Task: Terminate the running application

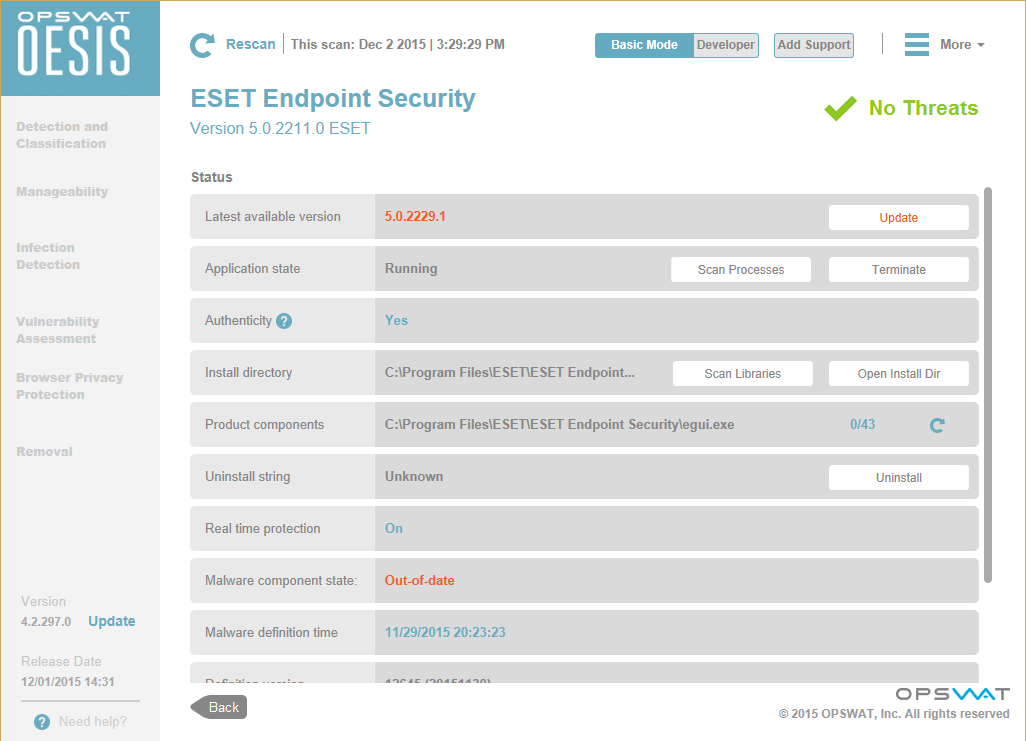Action: tap(898, 270)
